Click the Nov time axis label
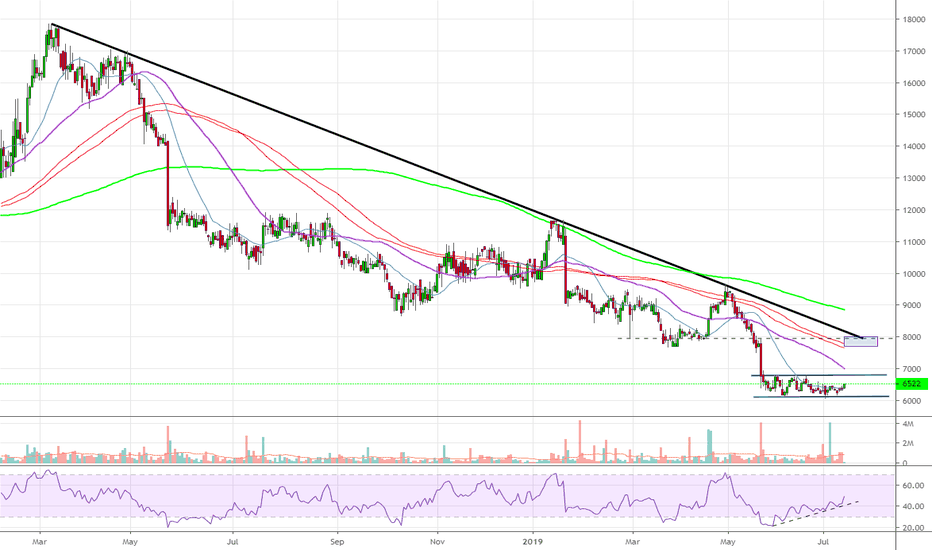The height and width of the screenshot is (550, 932). pos(437,542)
